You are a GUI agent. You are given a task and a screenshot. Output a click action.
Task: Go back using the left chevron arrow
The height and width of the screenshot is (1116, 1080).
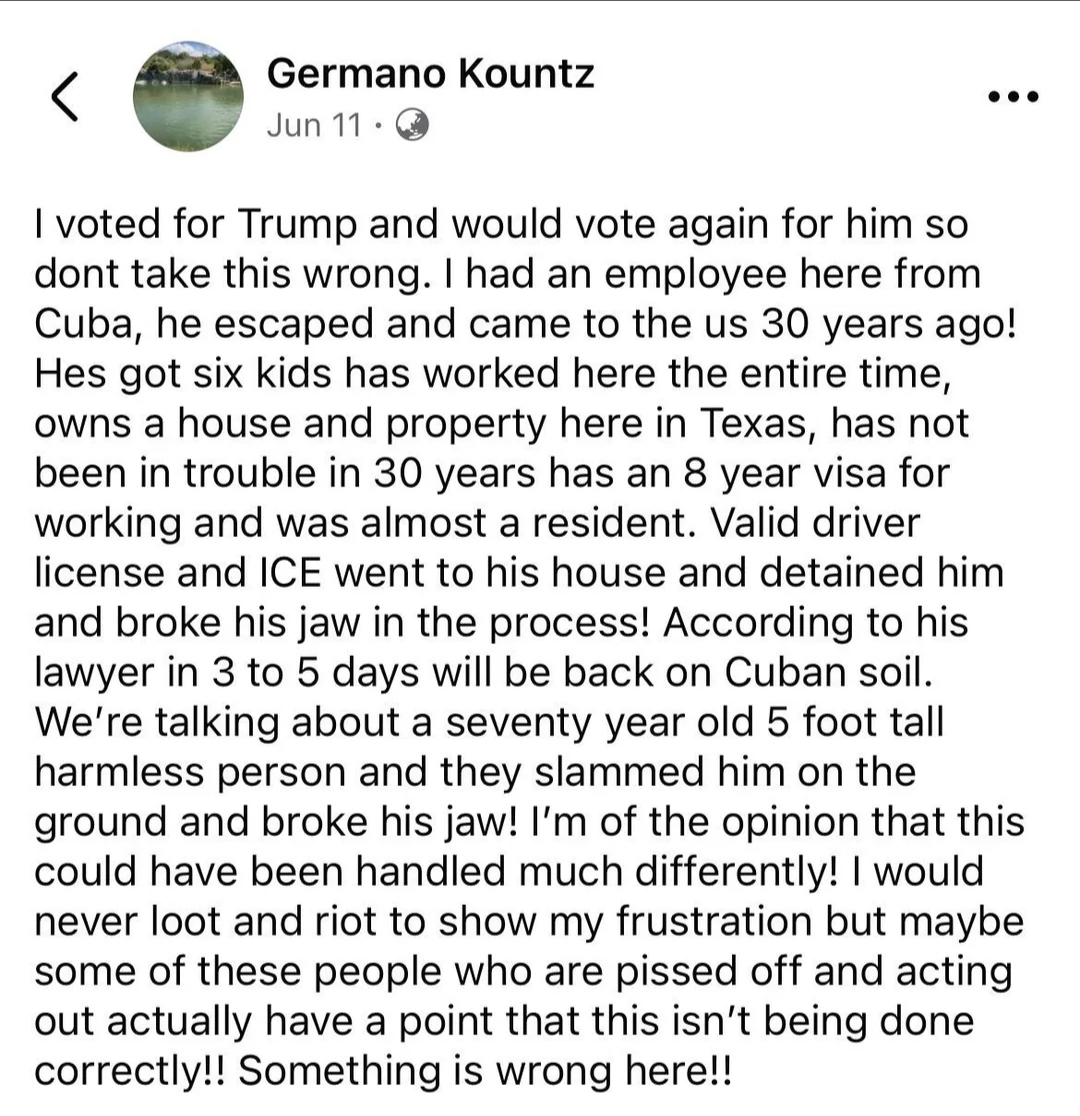point(65,96)
